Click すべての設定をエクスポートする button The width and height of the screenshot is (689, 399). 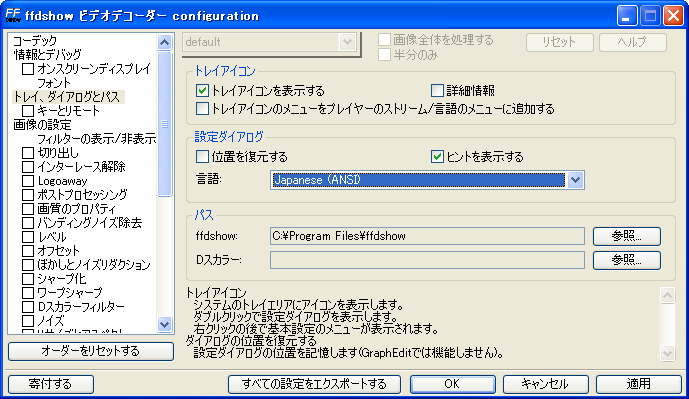pyautogui.click(x=314, y=384)
